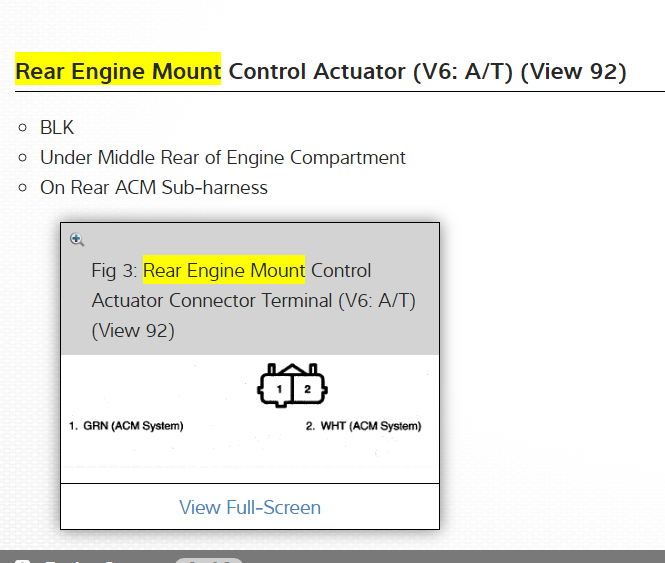665x563 pixels.
Task: Click the 'On Rear ACM Sub-harness' bullet
Action: [153, 187]
